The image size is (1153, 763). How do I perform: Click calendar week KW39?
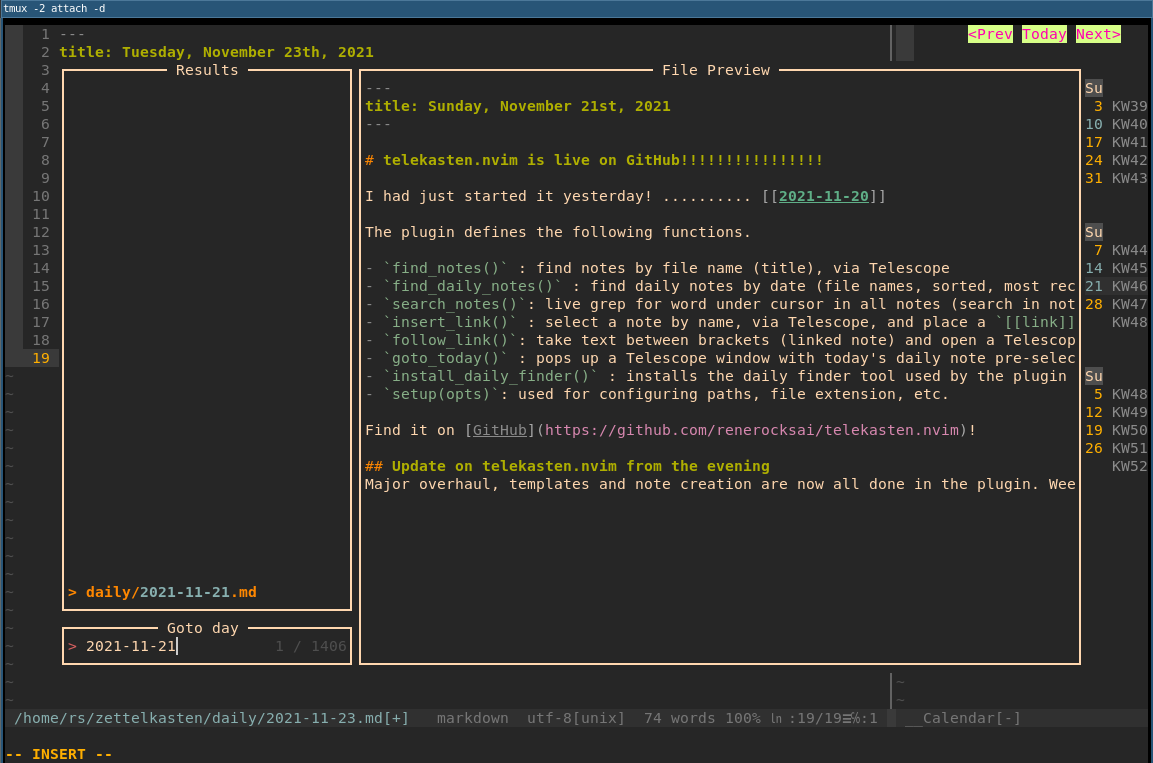1129,106
